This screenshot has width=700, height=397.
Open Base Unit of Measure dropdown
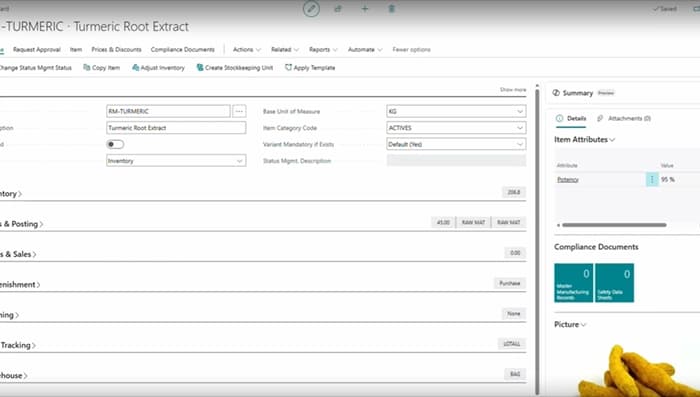(x=520, y=111)
